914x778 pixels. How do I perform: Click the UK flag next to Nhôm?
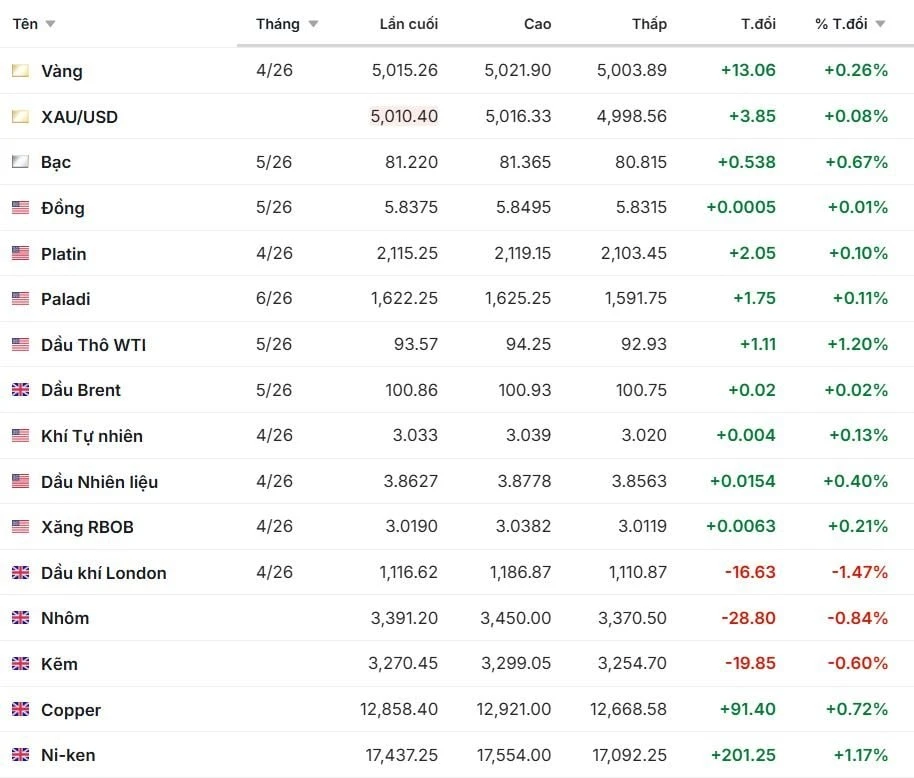(20, 618)
